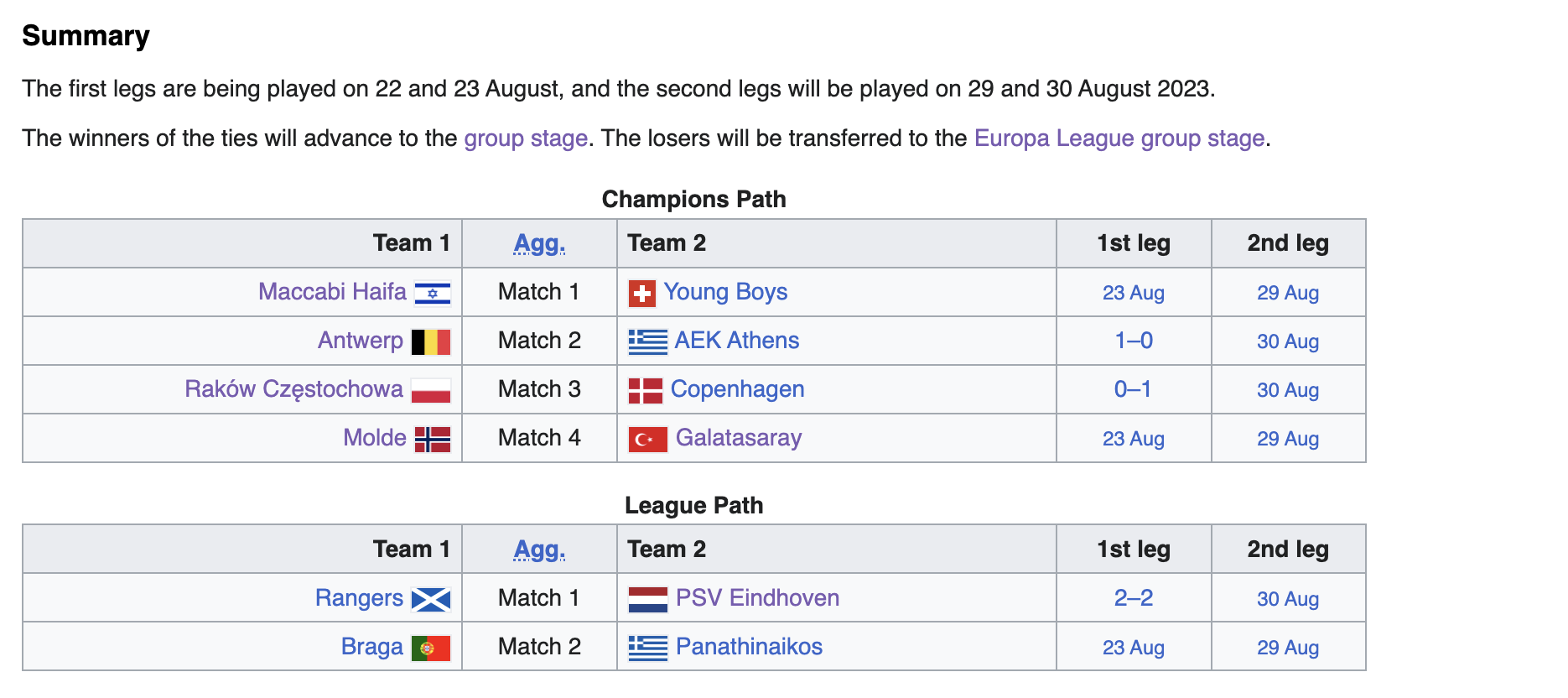Click the Netherlands flag before PSV Eindhoven
The image size is (1568, 698).
coord(648,599)
